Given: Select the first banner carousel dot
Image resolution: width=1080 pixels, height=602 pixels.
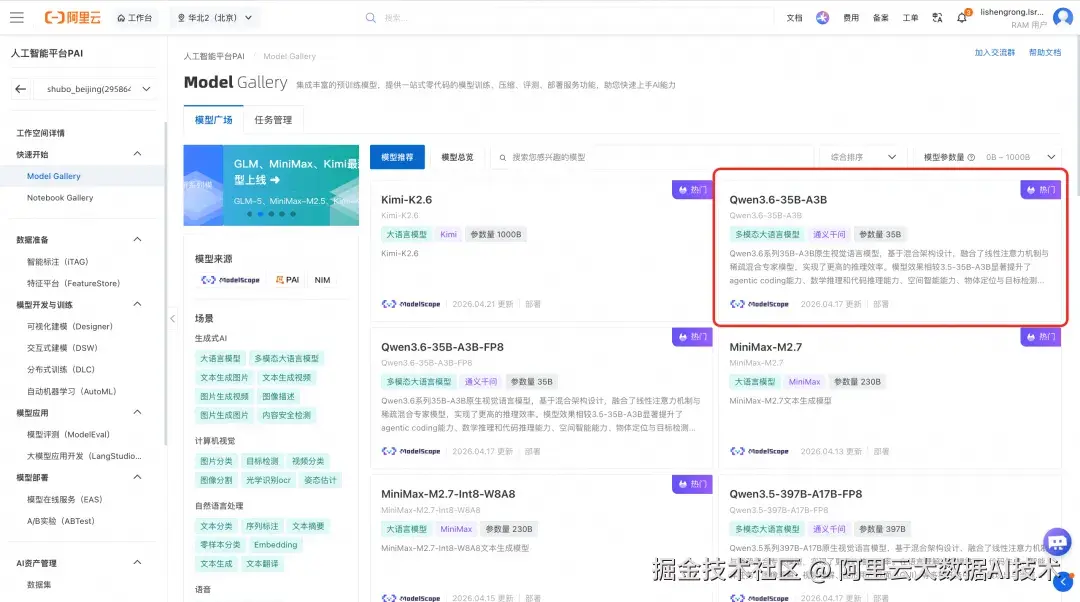Looking at the screenshot, I should pos(249,214).
